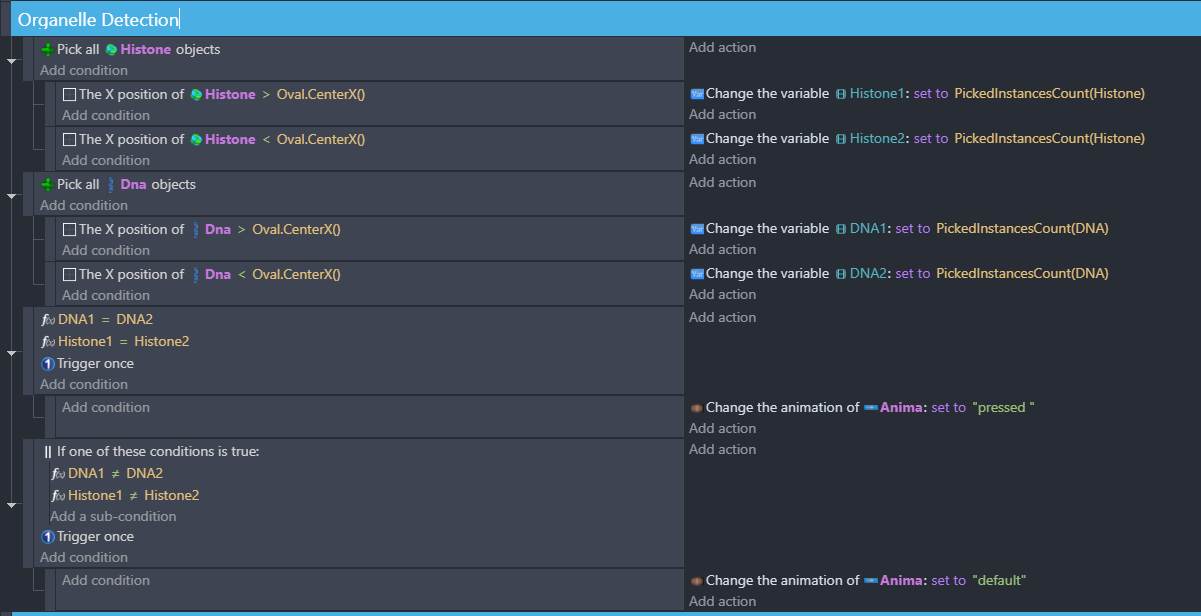
Task: Add an action next to the "If one of these conditions" block
Action: pos(722,449)
